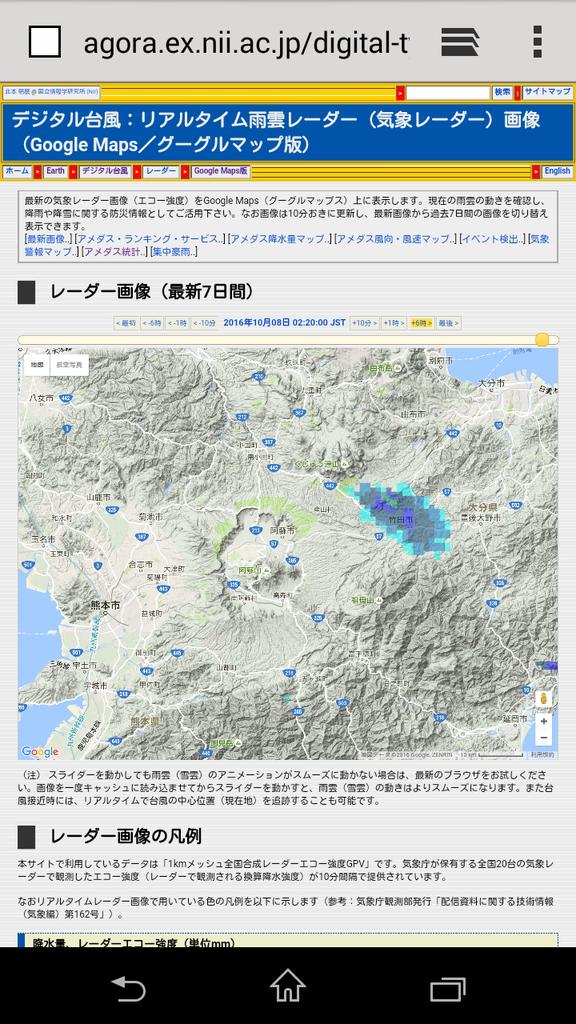
Task: Step back 1 hour
Action: pyautogui.click(x=176, y=323)
